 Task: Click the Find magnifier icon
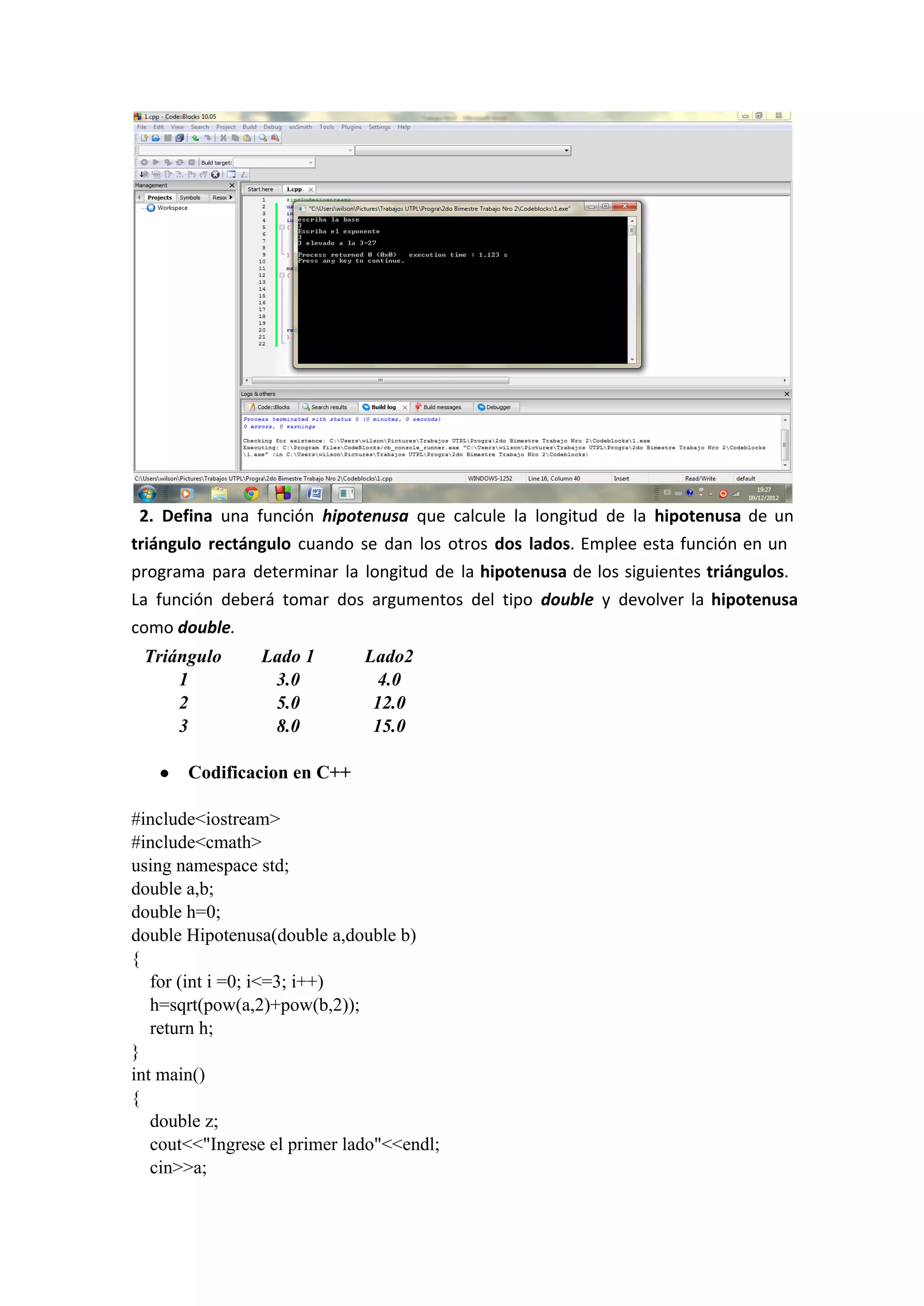pyautogui.click(x=263, y=138)
